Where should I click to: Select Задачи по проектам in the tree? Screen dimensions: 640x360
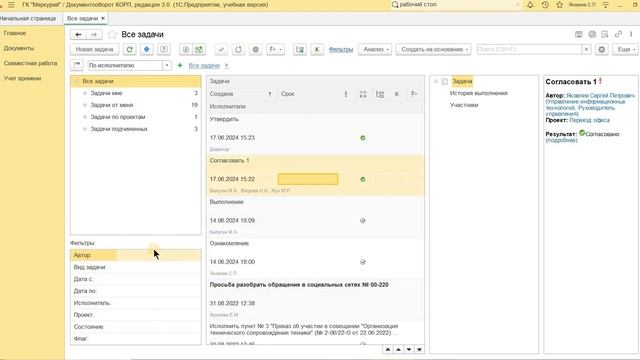tap(118, 117)
